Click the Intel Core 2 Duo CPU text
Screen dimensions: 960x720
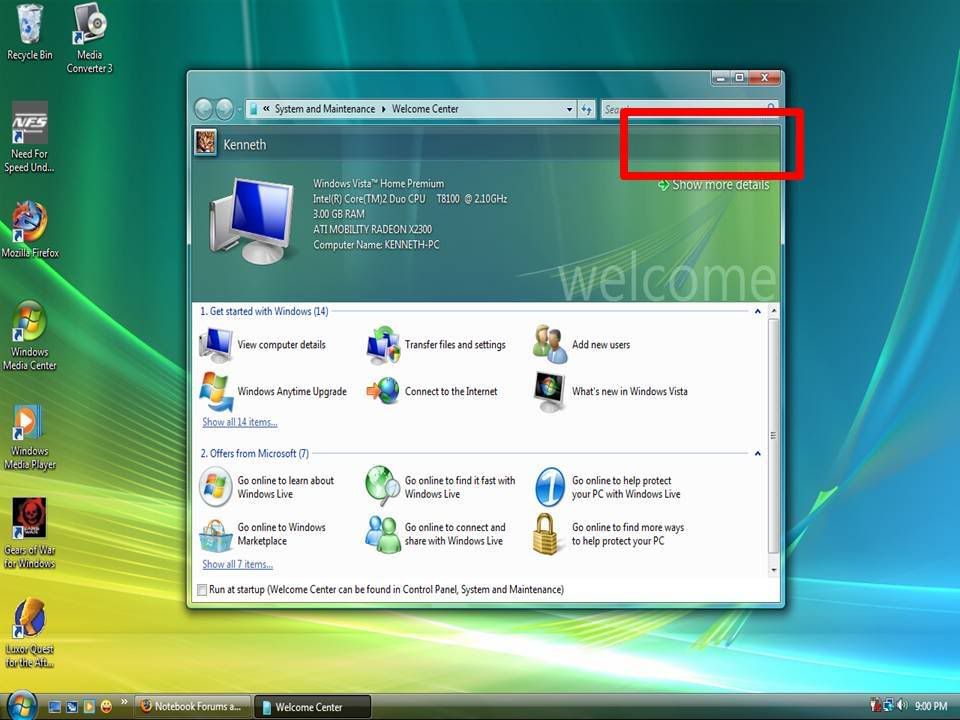pos(410,199)
